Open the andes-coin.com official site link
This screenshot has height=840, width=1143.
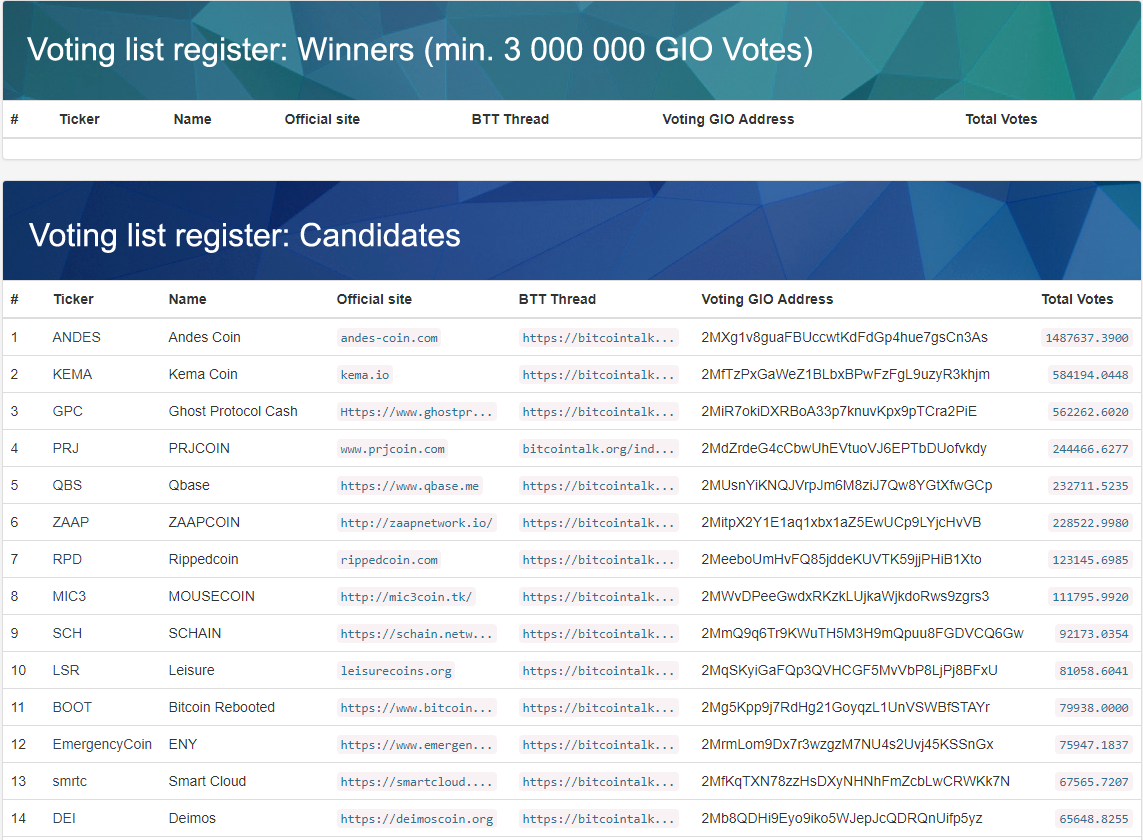point(389,338)
